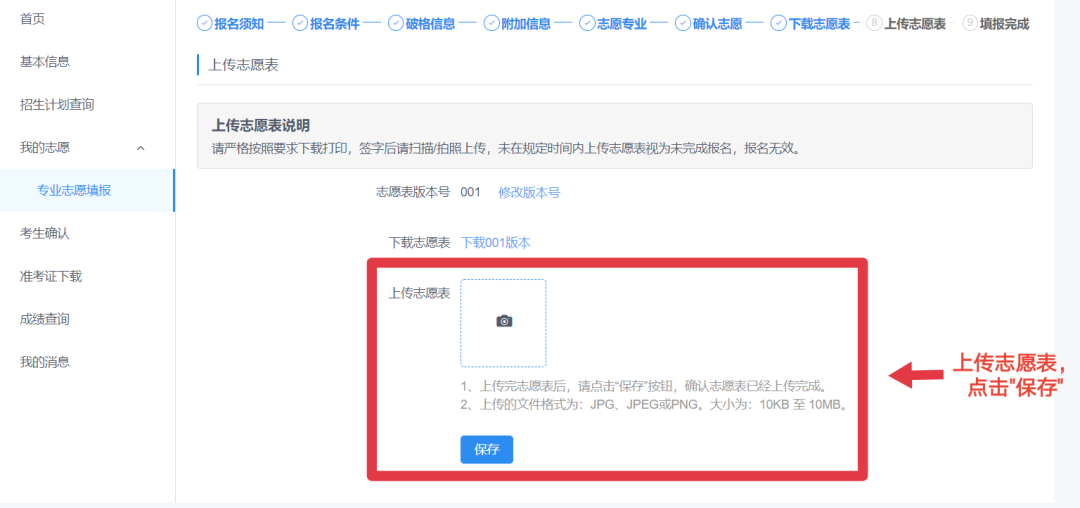
Task: Click check icon beside 报名须知 step
Action: click(205, 23)
